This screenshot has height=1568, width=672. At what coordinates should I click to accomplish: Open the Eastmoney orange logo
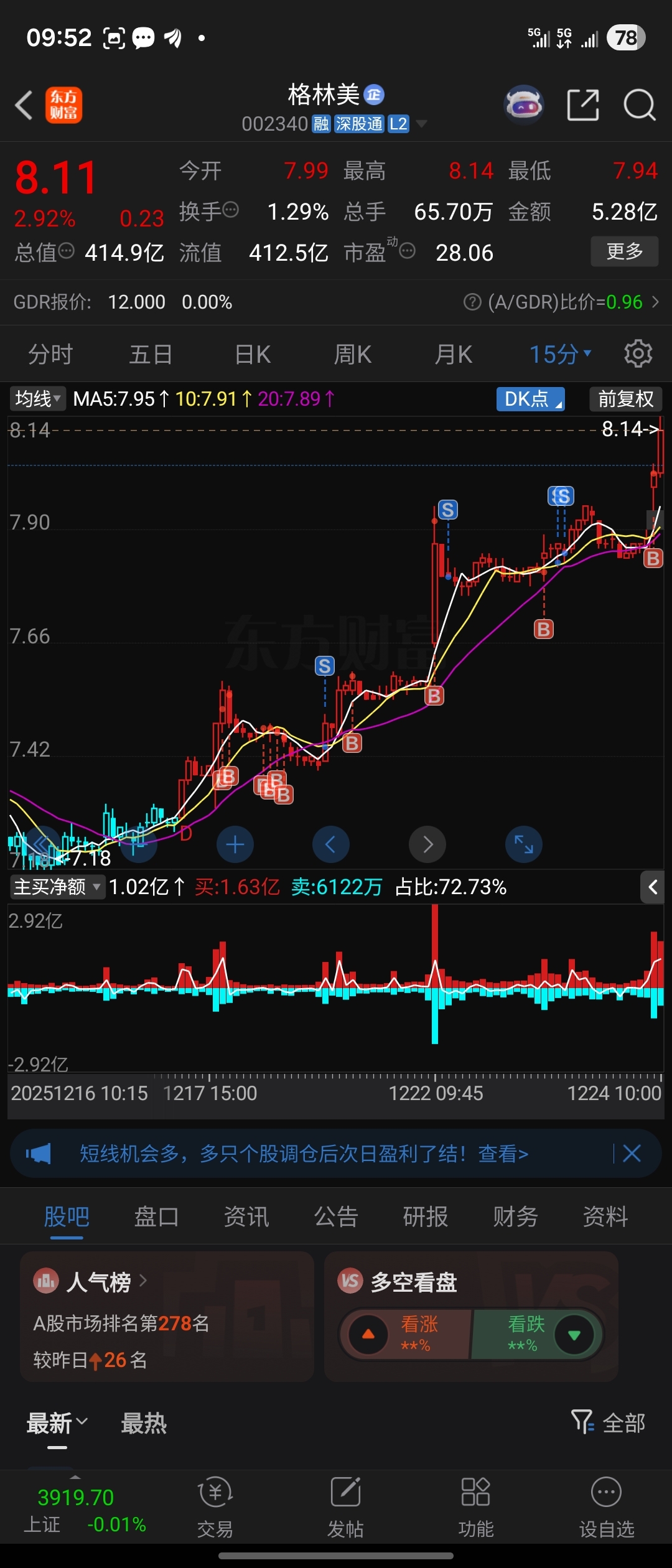pos(63,105)
